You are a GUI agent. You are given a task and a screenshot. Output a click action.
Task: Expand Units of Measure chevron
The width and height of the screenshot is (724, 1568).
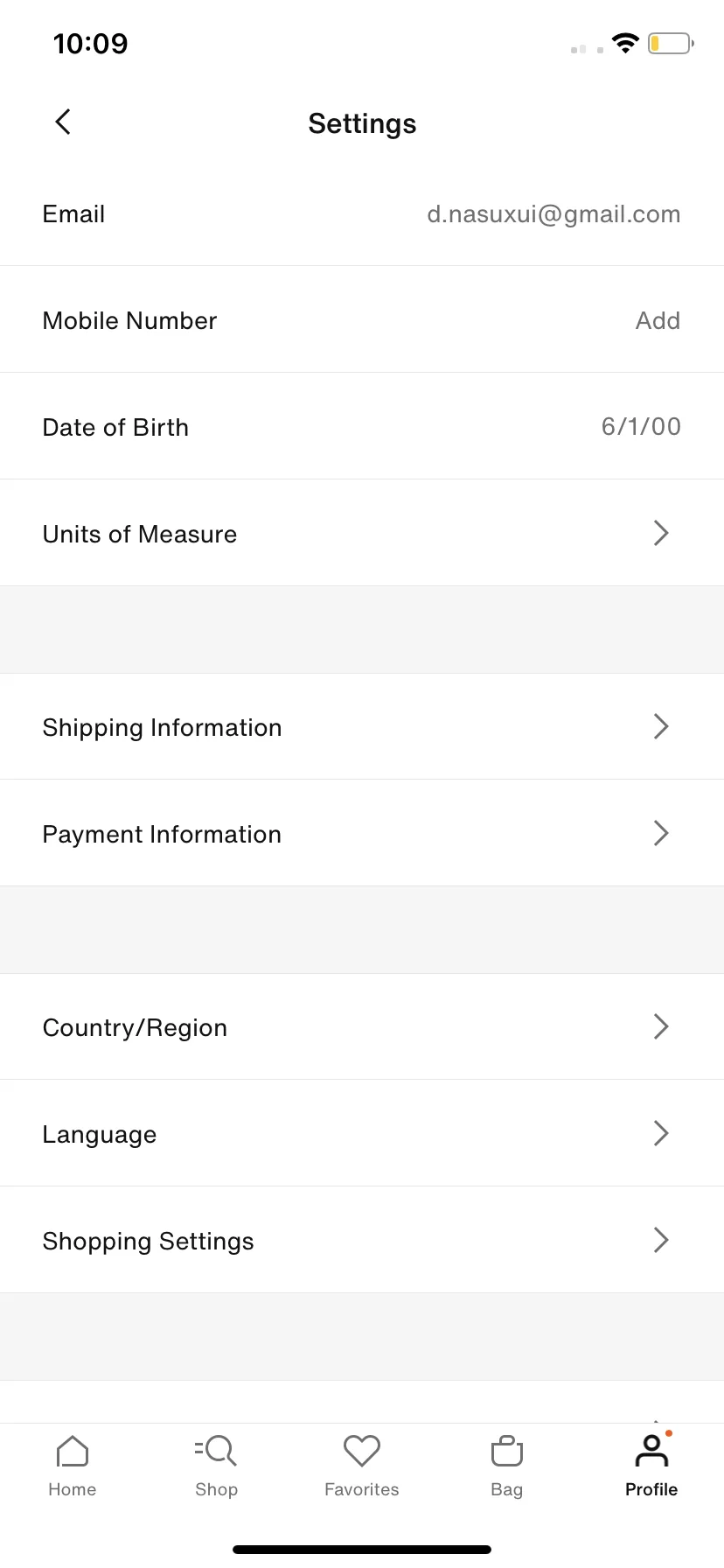[x=661, y=533]
